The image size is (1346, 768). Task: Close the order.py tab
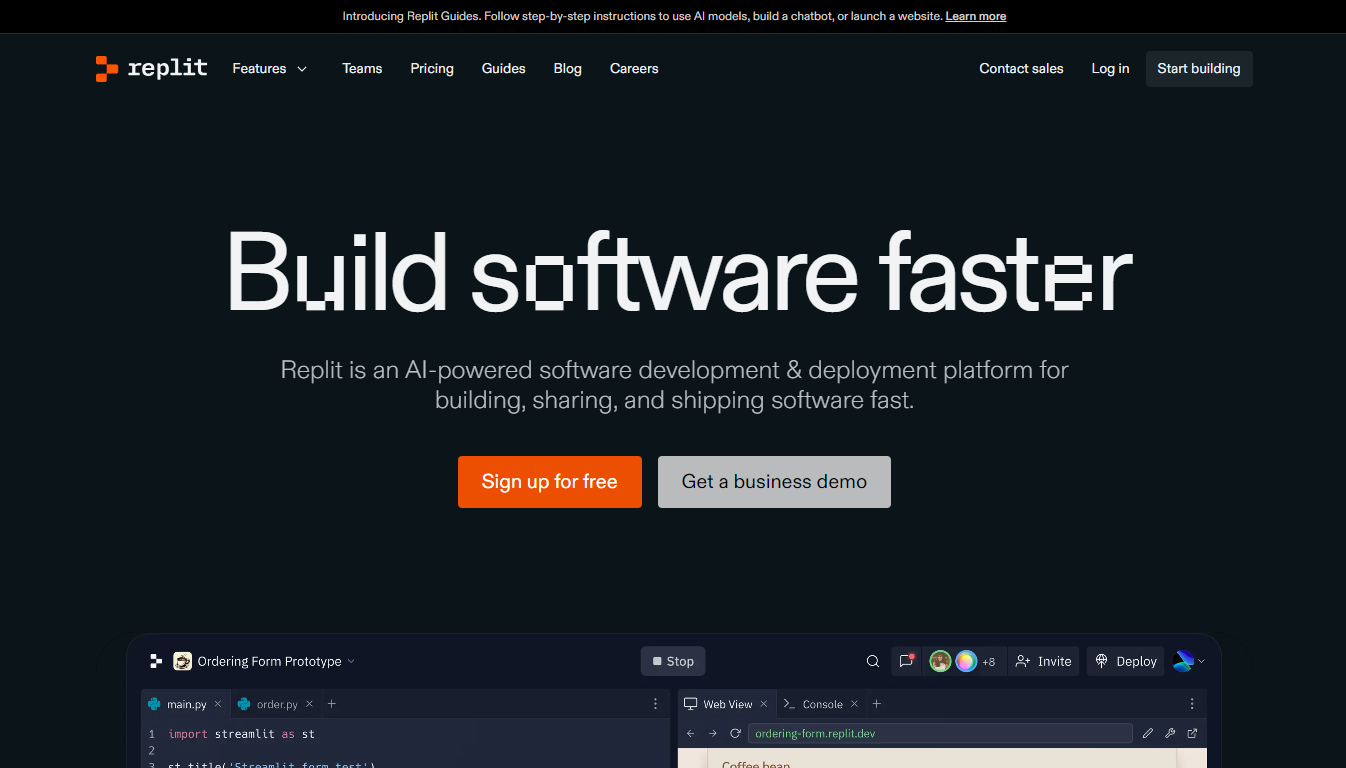click(x=309, y=704)
